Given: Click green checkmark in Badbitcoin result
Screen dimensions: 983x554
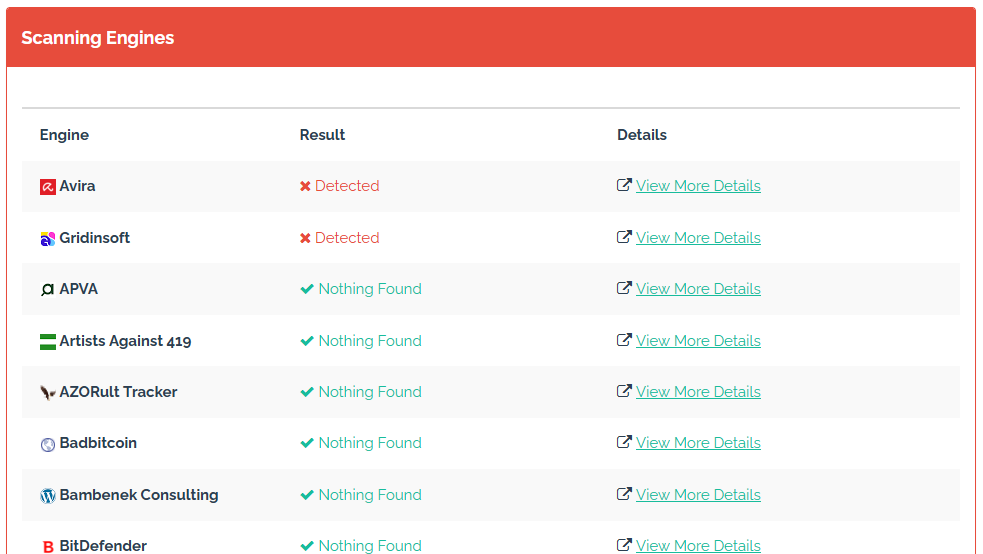Looking at the screenshot, I should click(x=307, y=443).
